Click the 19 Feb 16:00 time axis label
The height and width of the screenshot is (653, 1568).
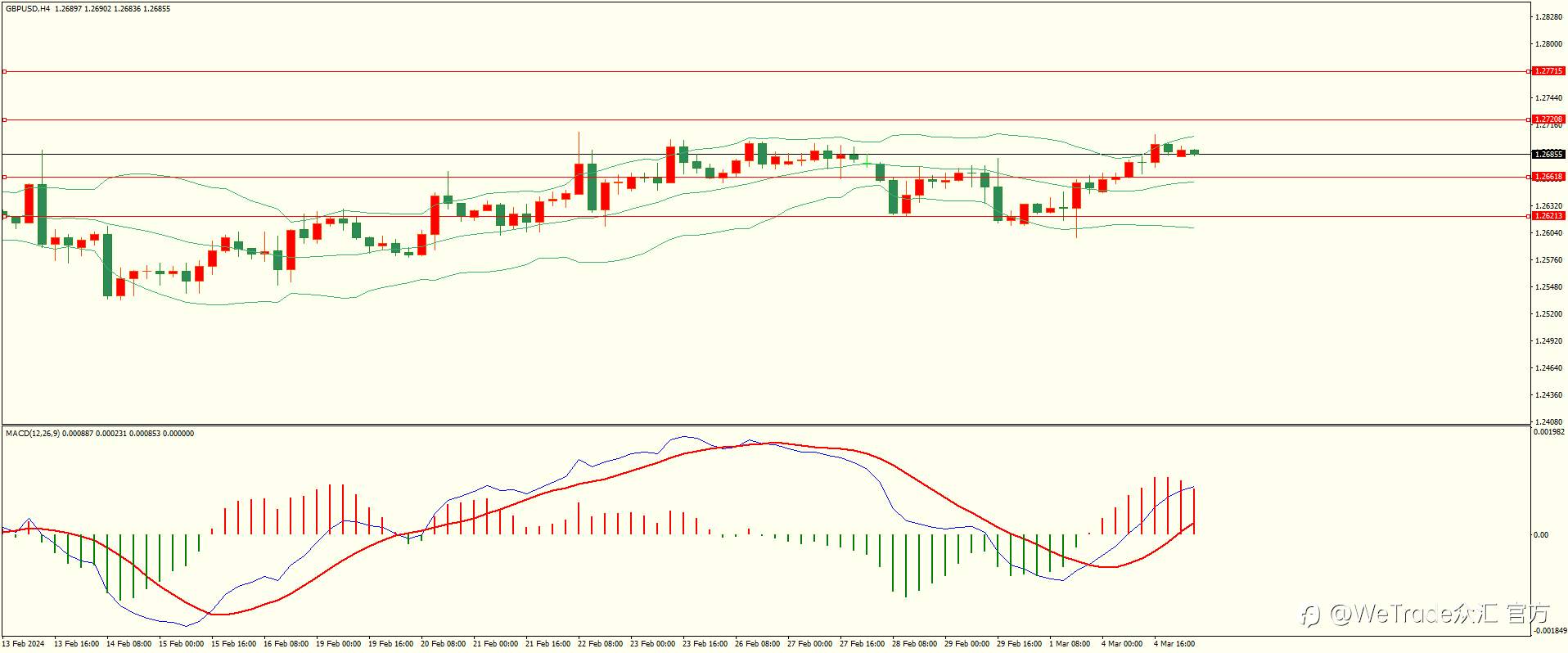click(x=390, y=644)
